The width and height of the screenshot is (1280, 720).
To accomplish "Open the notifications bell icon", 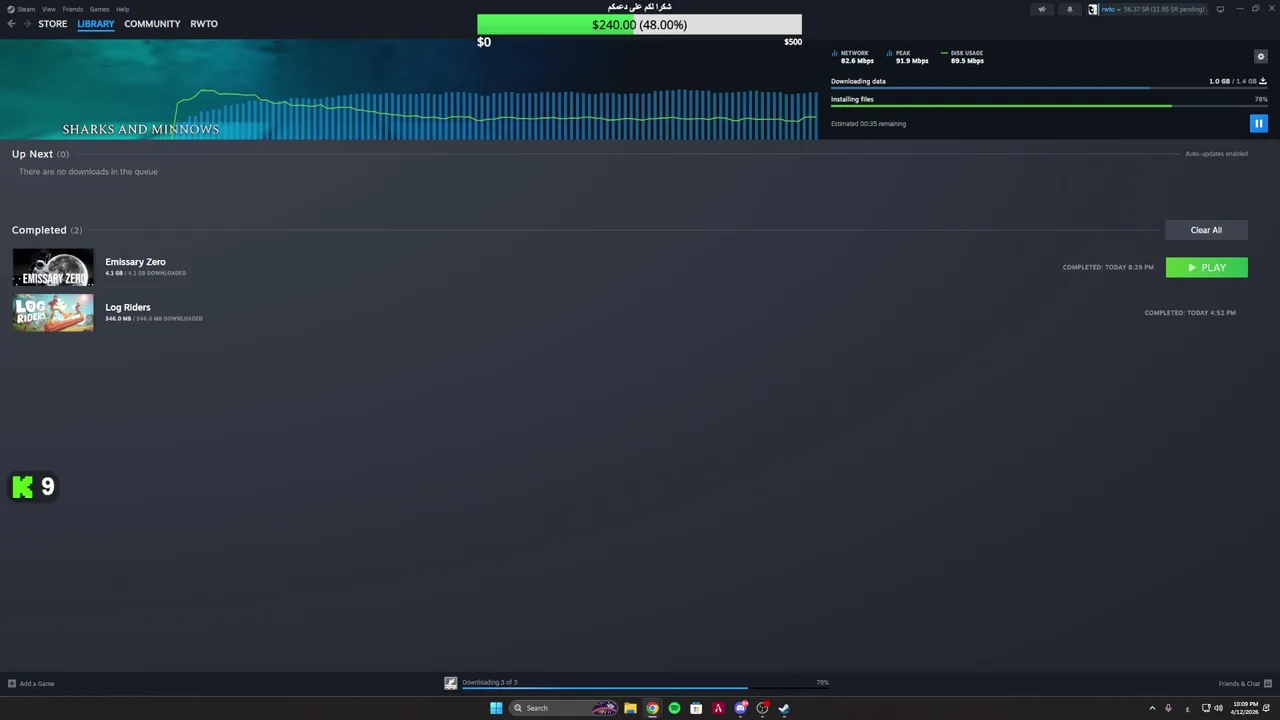I will pyautogui.click(x=1069, y=9).
